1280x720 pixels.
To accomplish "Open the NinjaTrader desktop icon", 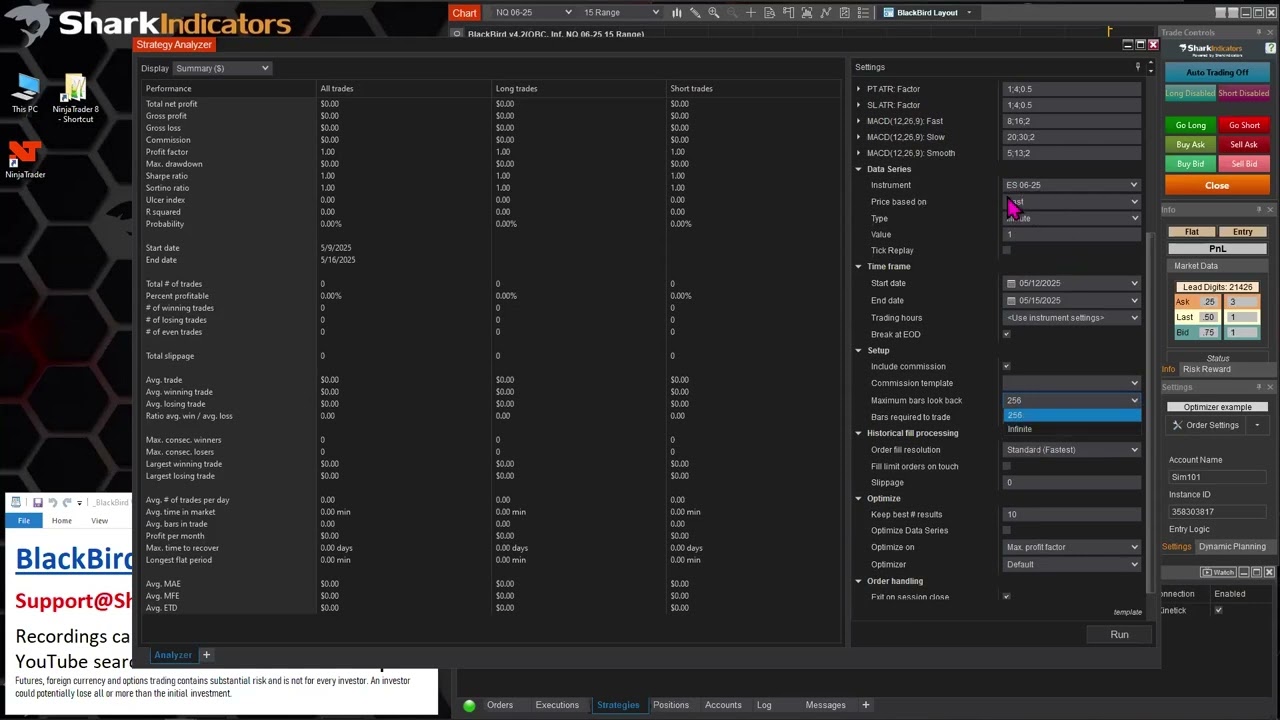I will point(25,160).
